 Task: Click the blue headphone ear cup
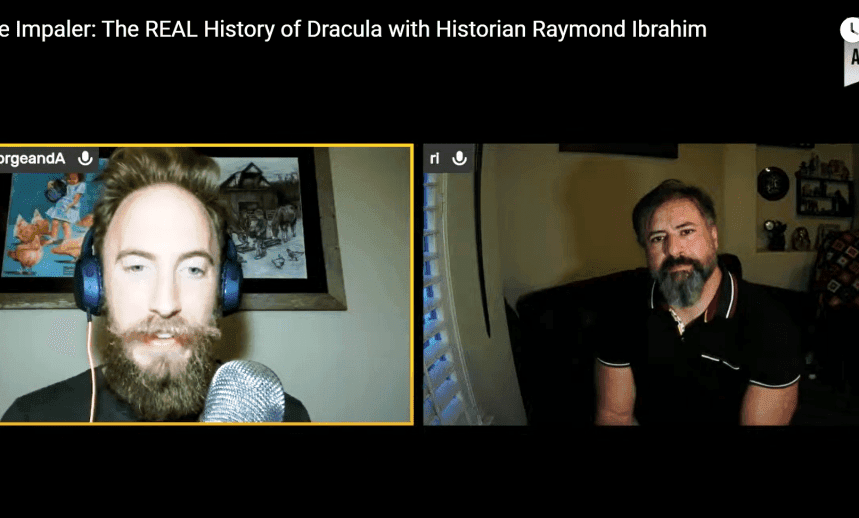[x=89, y=279]
